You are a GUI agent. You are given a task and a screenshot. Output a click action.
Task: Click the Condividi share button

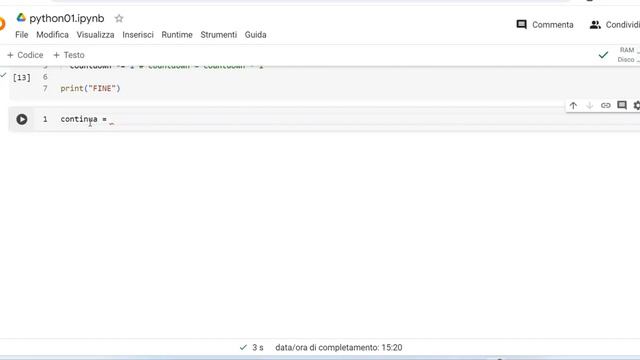615,24
